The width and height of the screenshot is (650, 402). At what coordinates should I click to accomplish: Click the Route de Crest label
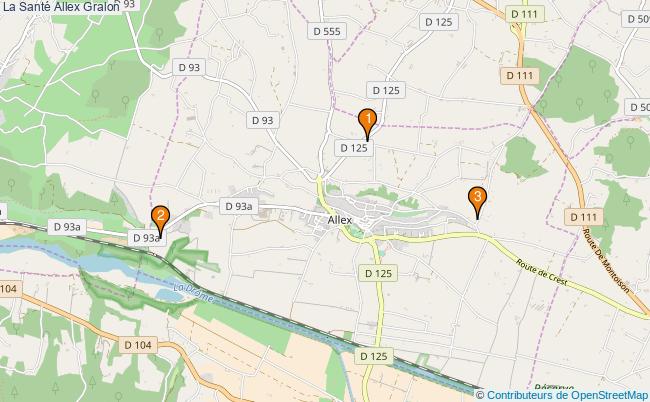point(542,271)
